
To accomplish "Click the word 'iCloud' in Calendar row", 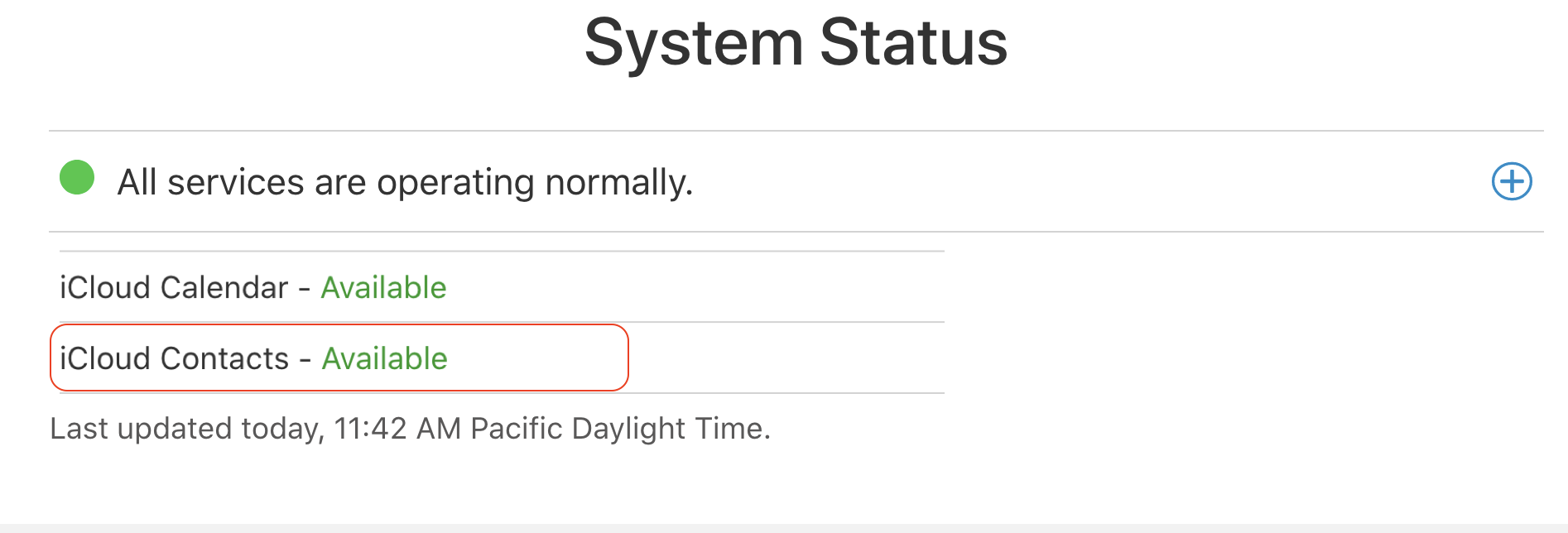I will point(105,288).
